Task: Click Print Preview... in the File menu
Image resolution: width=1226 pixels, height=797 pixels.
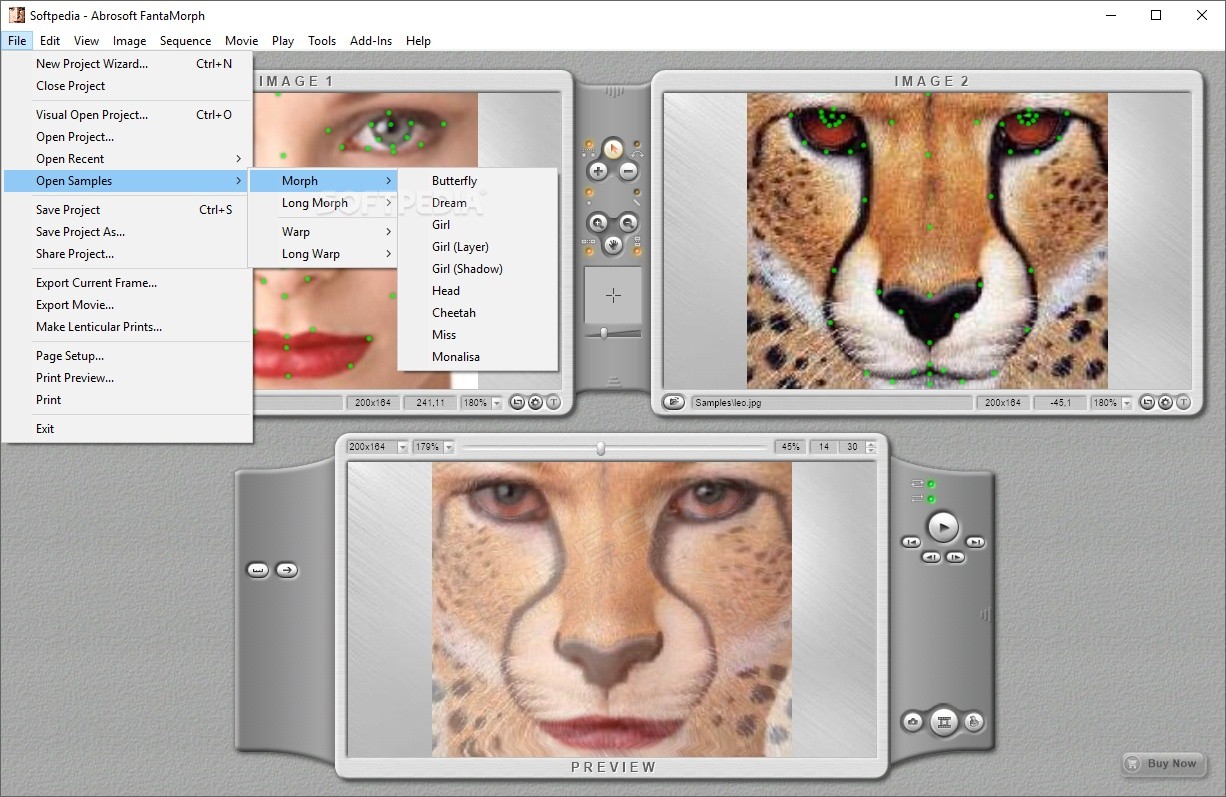Action: 127,378
